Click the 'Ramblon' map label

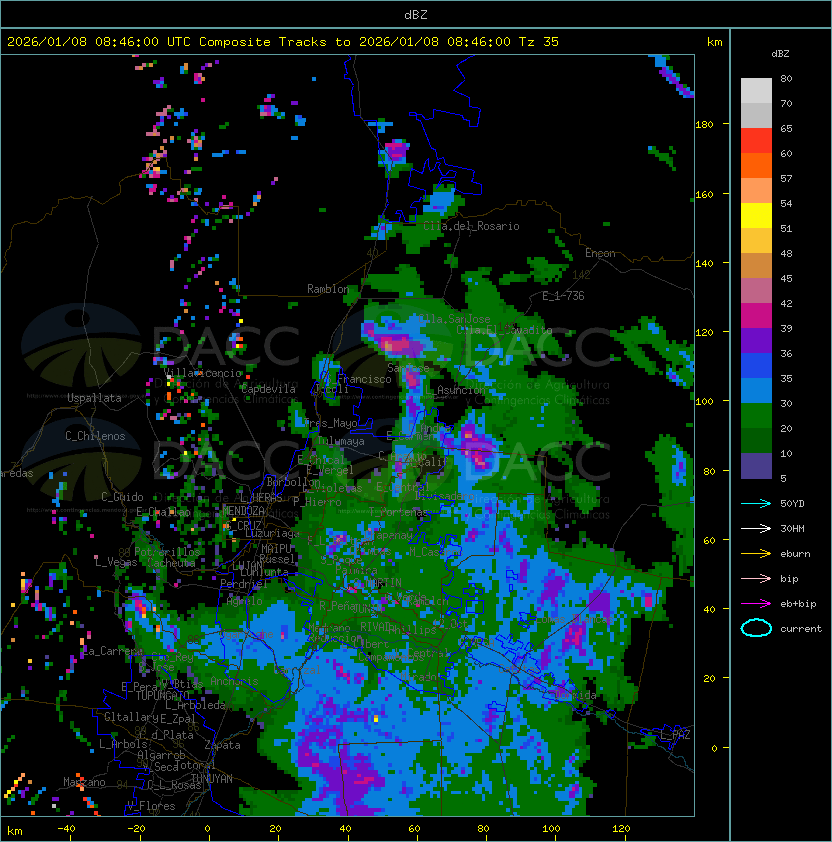coord(328,289)
